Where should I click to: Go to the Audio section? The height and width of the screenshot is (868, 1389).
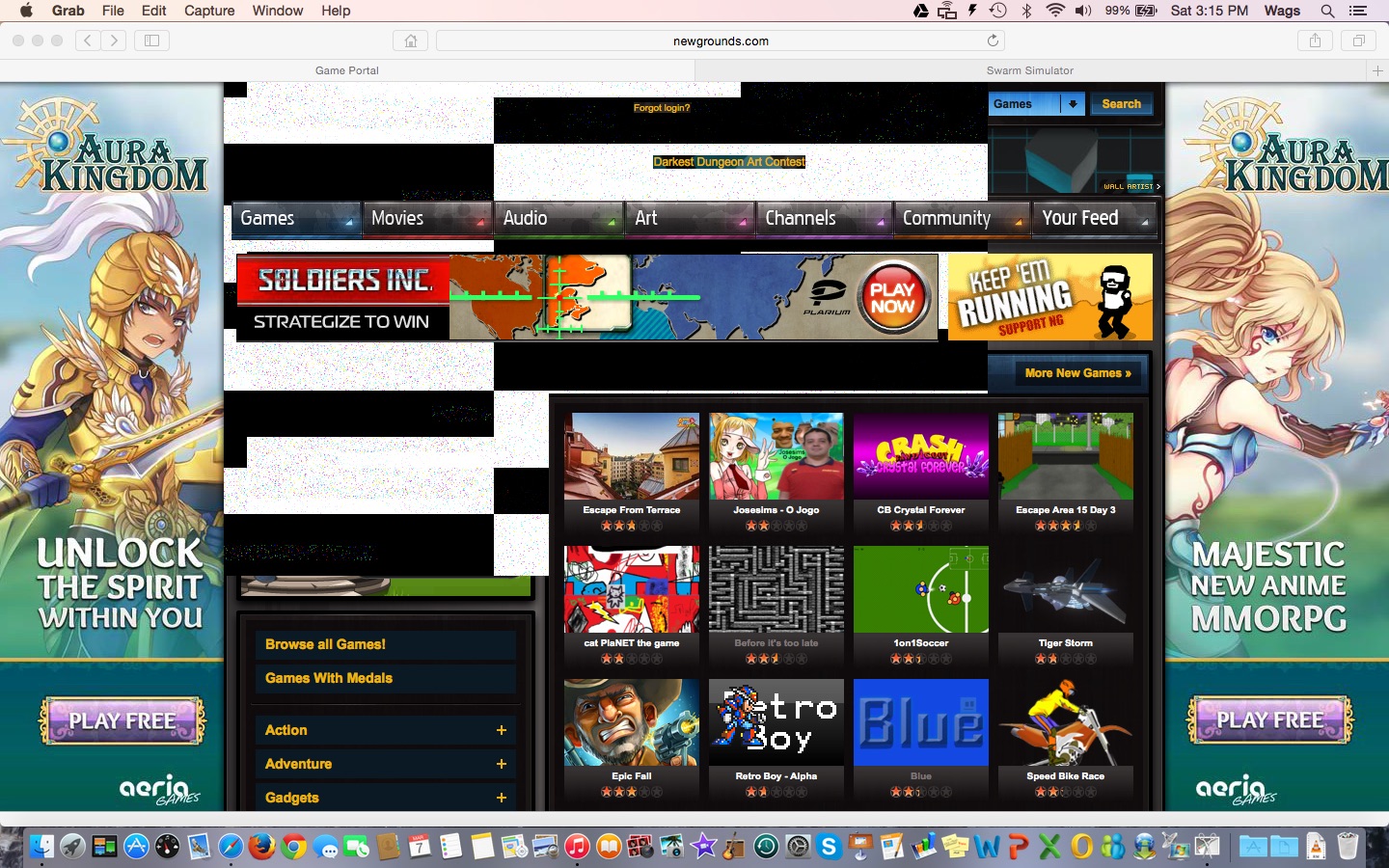tap(558, 219)
